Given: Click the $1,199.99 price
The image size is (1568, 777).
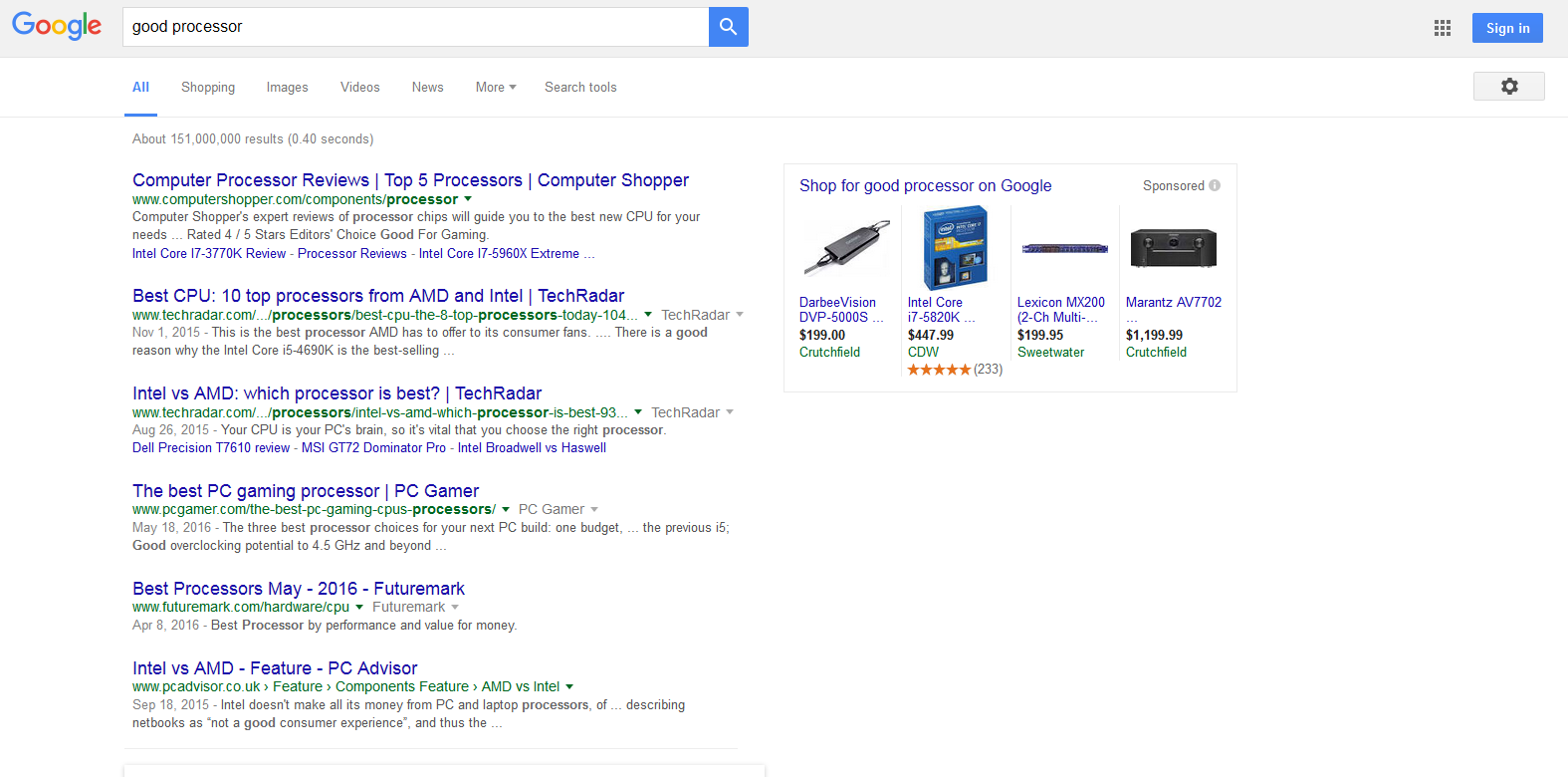Looking at the screenshot, I should click(1154, 336).
